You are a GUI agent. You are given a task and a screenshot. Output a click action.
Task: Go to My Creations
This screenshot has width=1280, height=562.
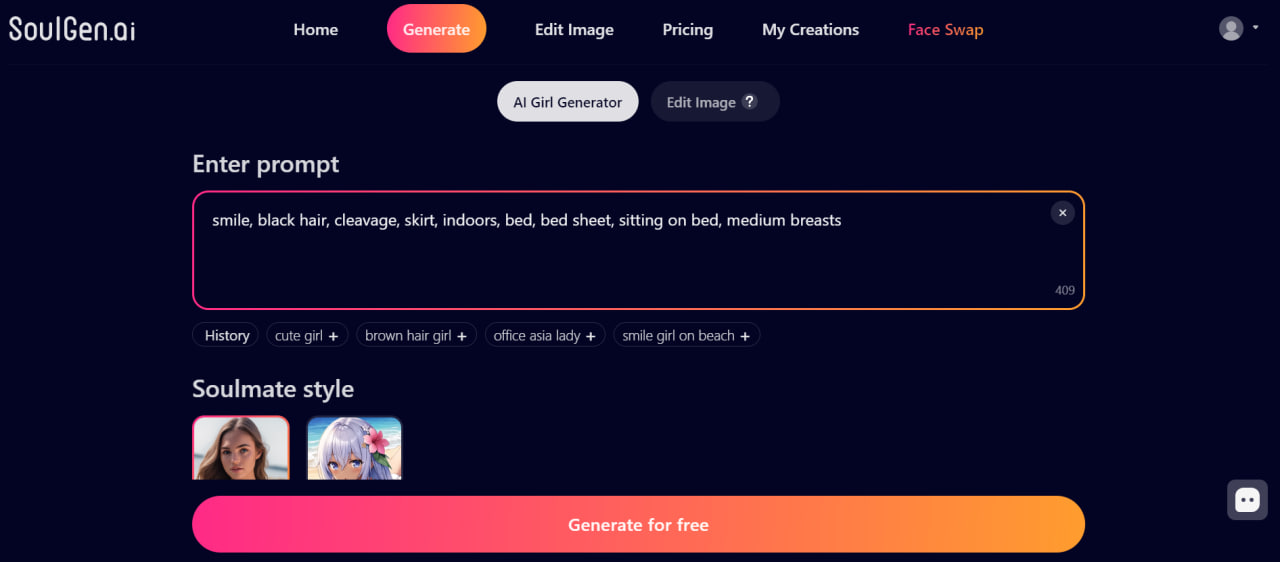coord(810,29)
